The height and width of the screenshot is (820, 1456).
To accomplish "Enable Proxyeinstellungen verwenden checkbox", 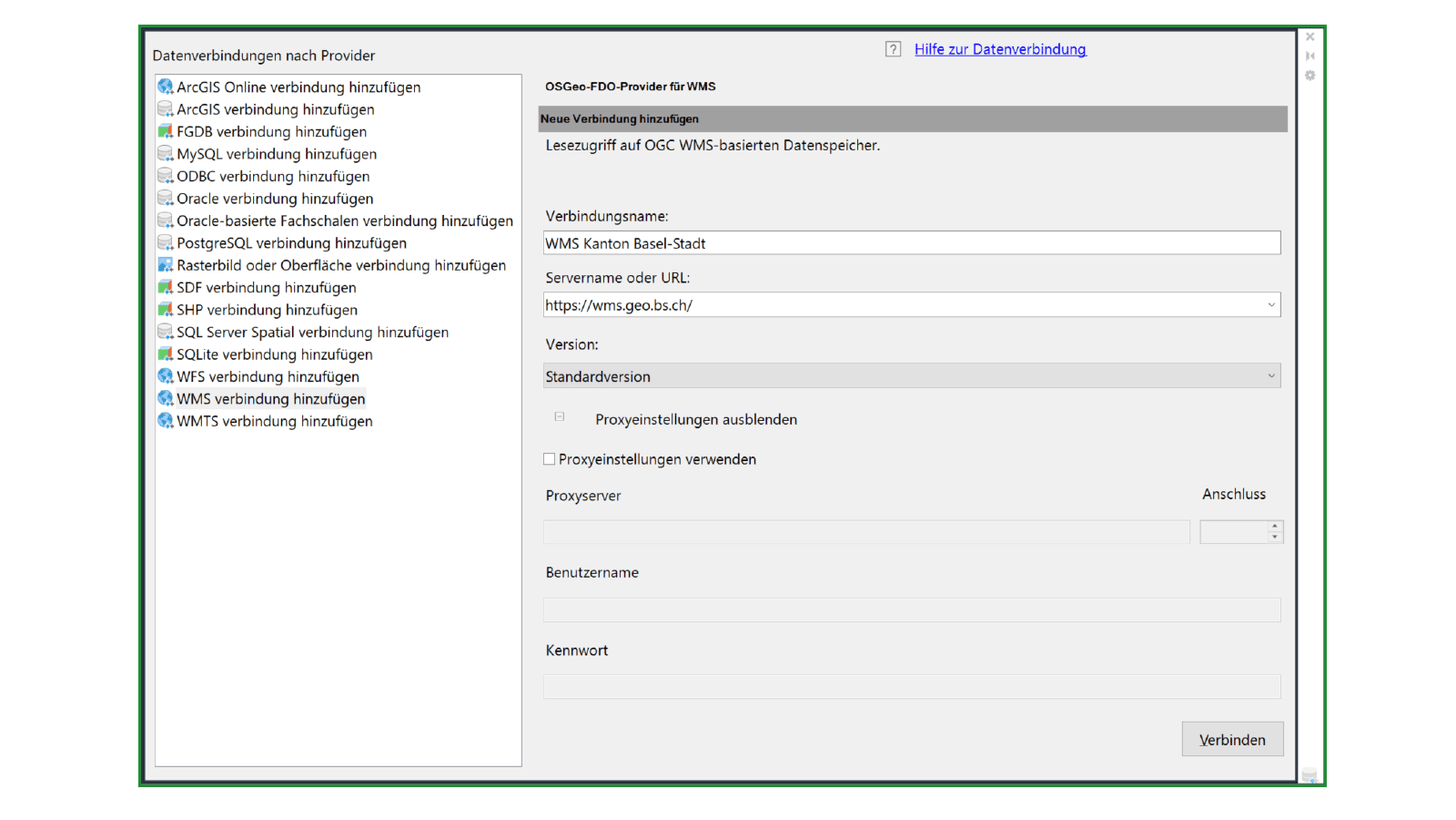I will [549, 459].
